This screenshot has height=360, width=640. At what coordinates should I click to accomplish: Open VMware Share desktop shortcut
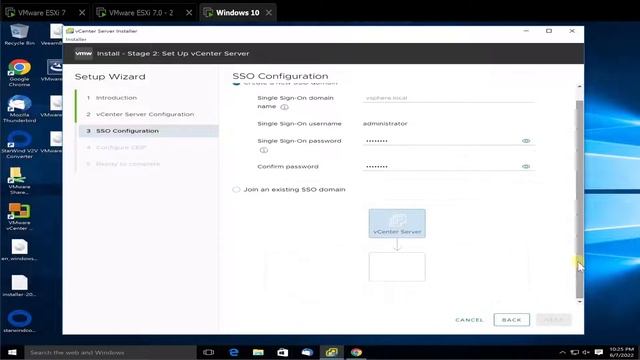click(19, 180)
